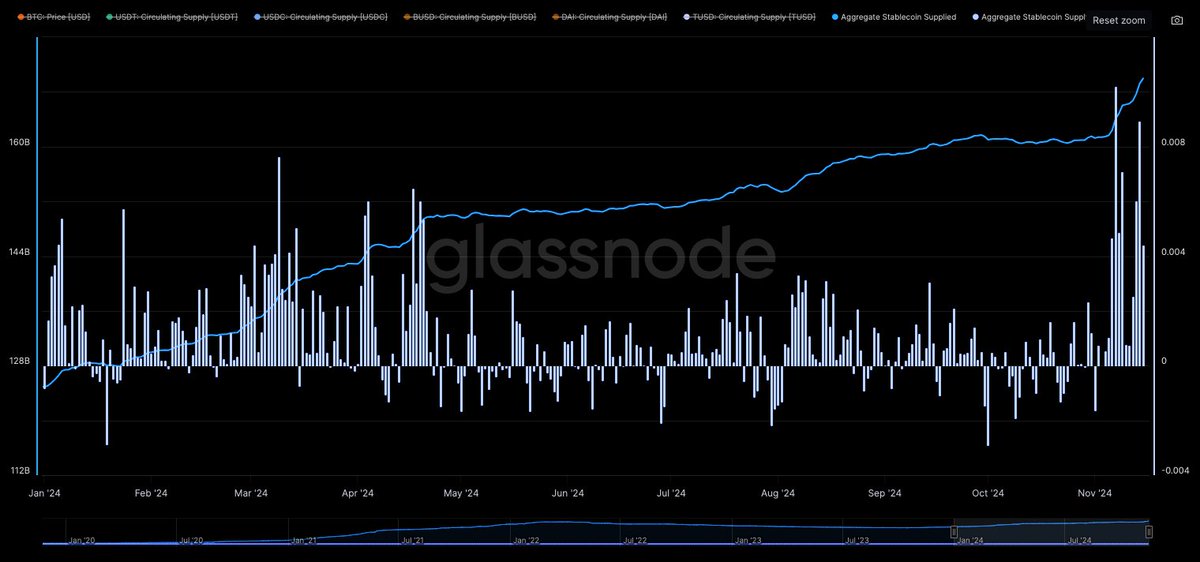The width and height of the screenshot is (1200, 562).
Task: Click the highlighted navigator range near Jul '24
Action: click(1051, 532)
